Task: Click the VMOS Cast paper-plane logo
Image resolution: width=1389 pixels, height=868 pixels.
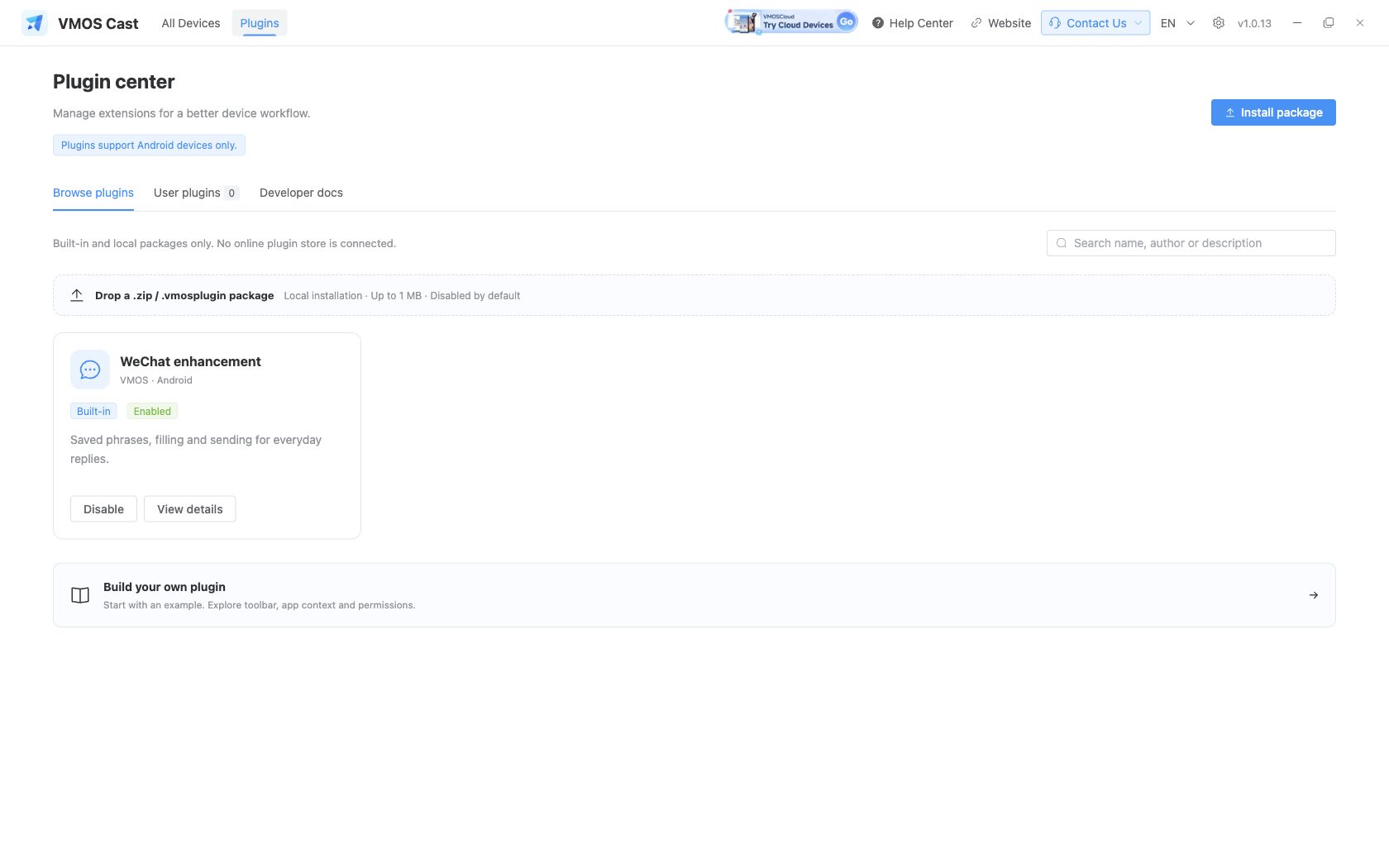Action: point(35,23)
